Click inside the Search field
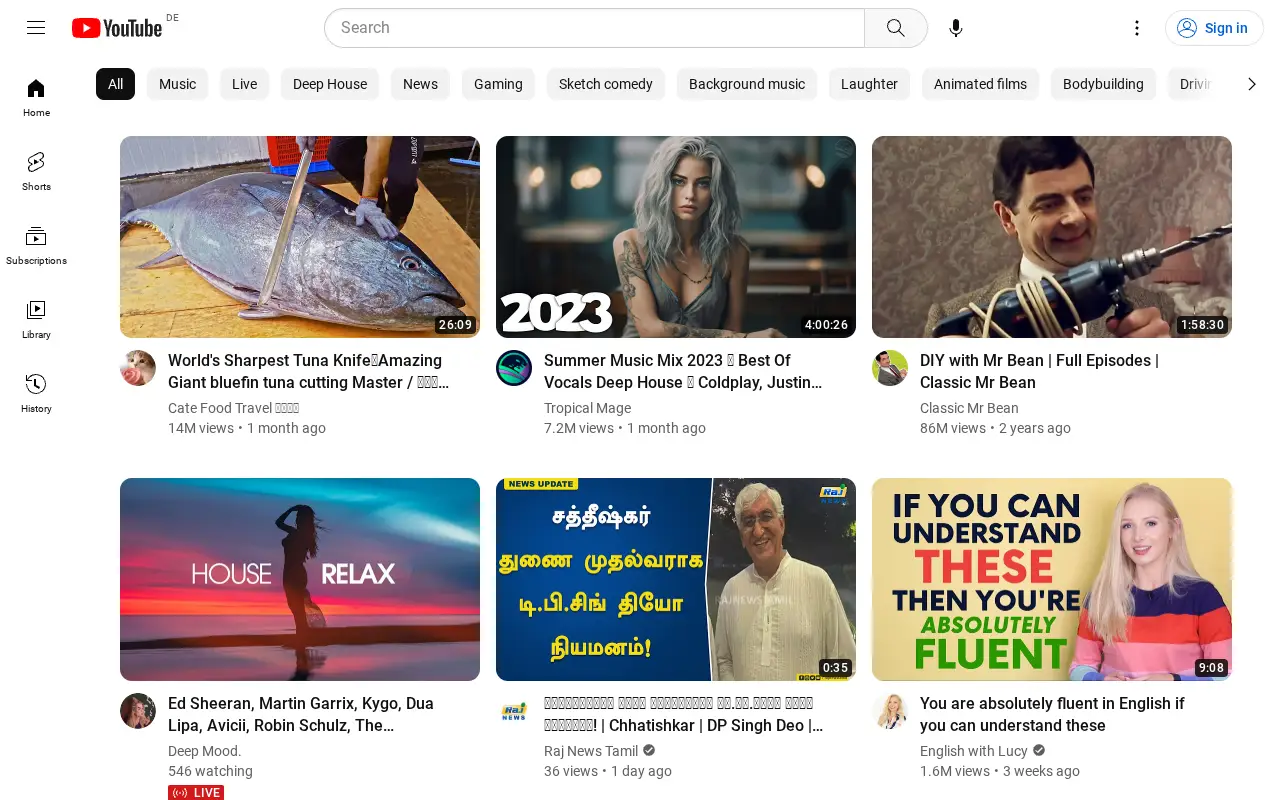The width and height of the screenshot is (1280, 800). coord(594,28)
